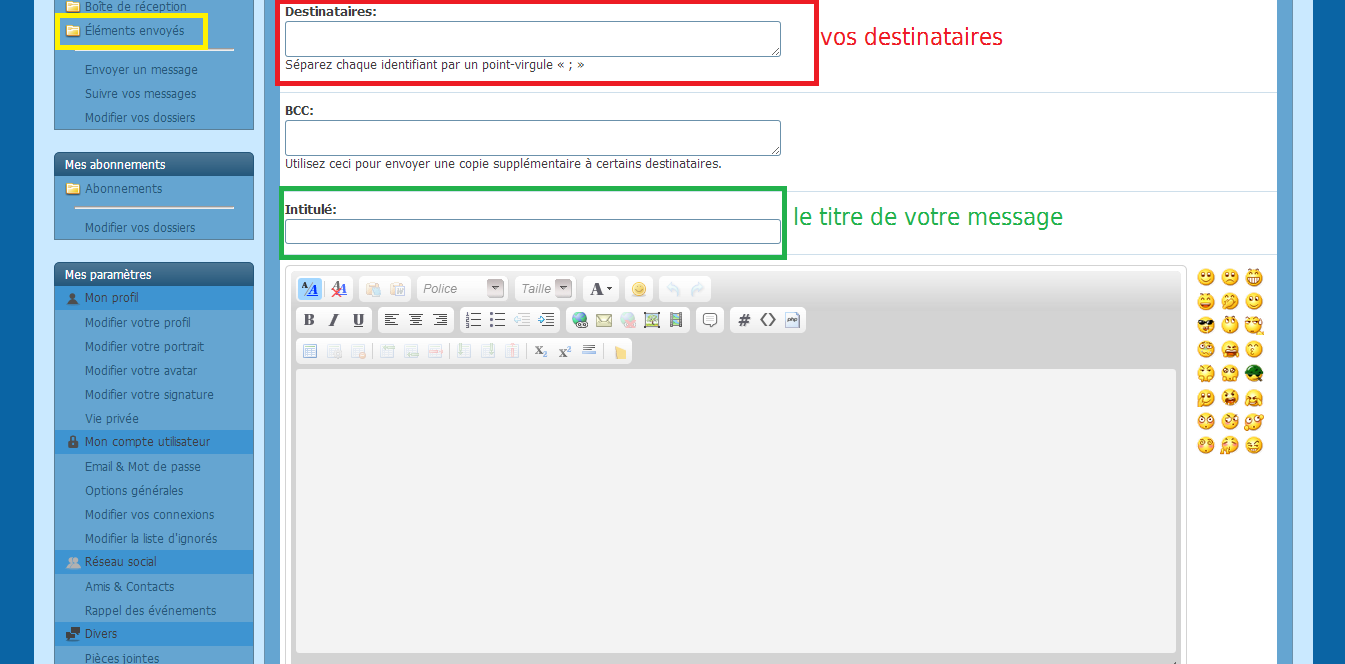This screenshot has width=1345, height=664.
Task: Apply italic formatting
Action: tap(334, 320)
